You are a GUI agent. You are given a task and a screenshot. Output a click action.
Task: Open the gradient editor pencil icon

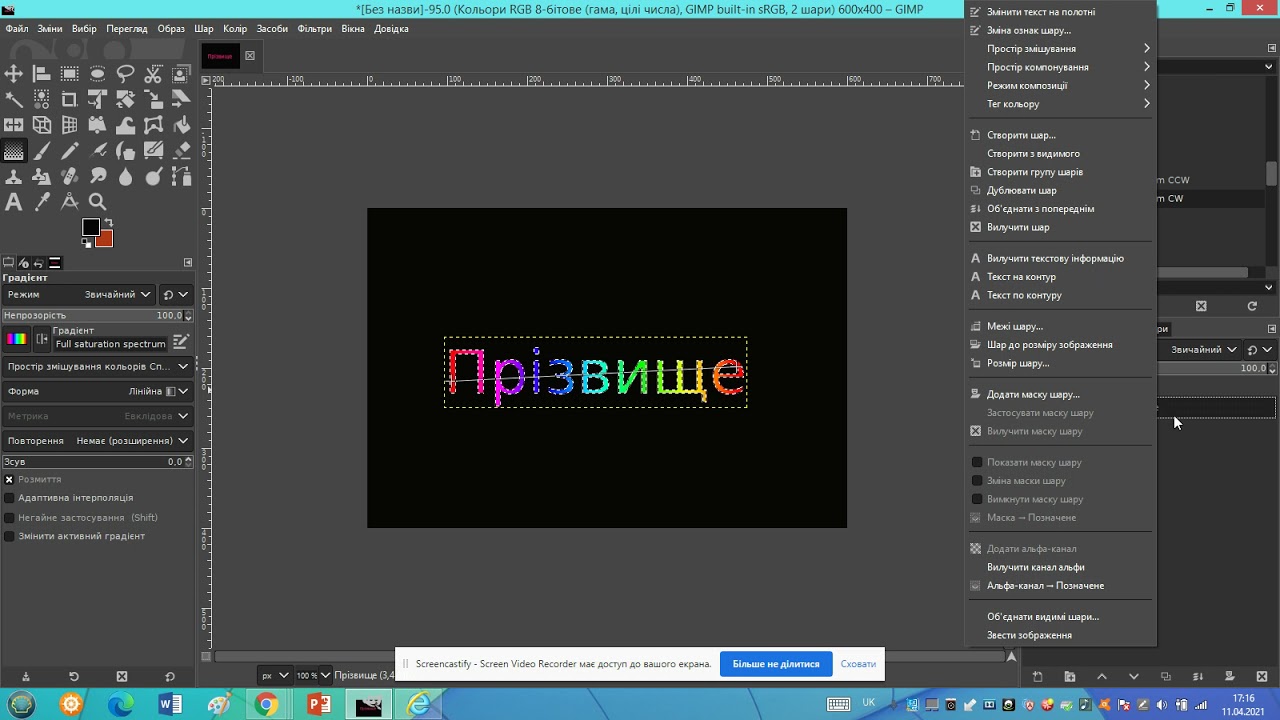point(181,341)
